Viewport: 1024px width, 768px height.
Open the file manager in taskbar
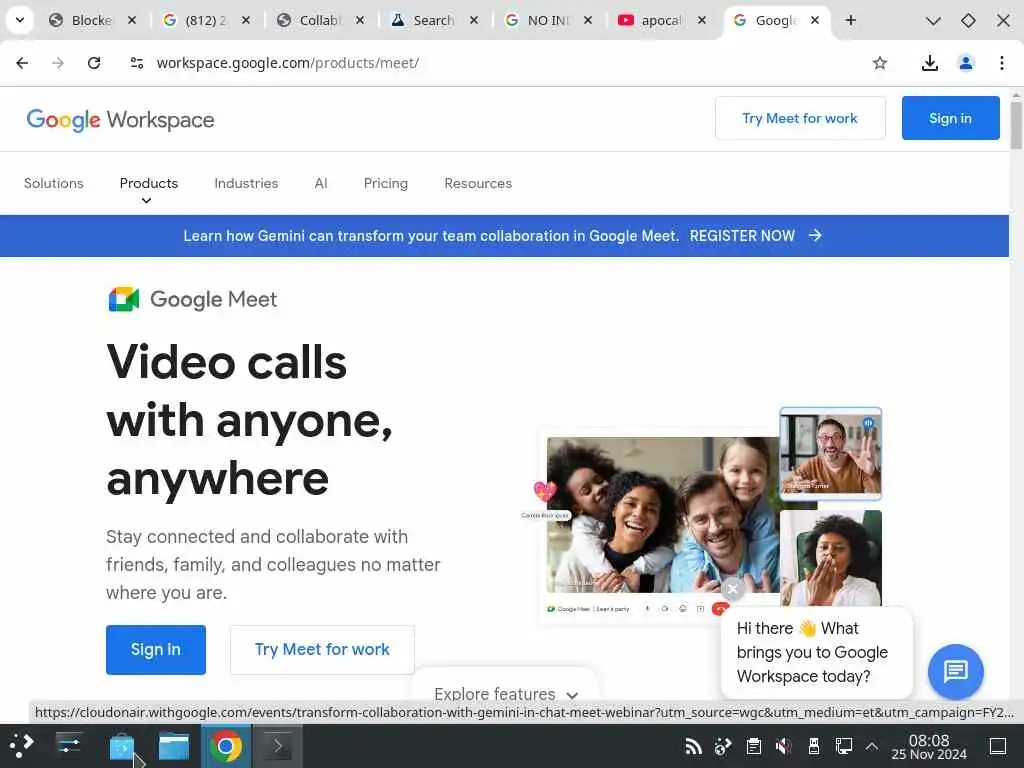pos(174,746)
